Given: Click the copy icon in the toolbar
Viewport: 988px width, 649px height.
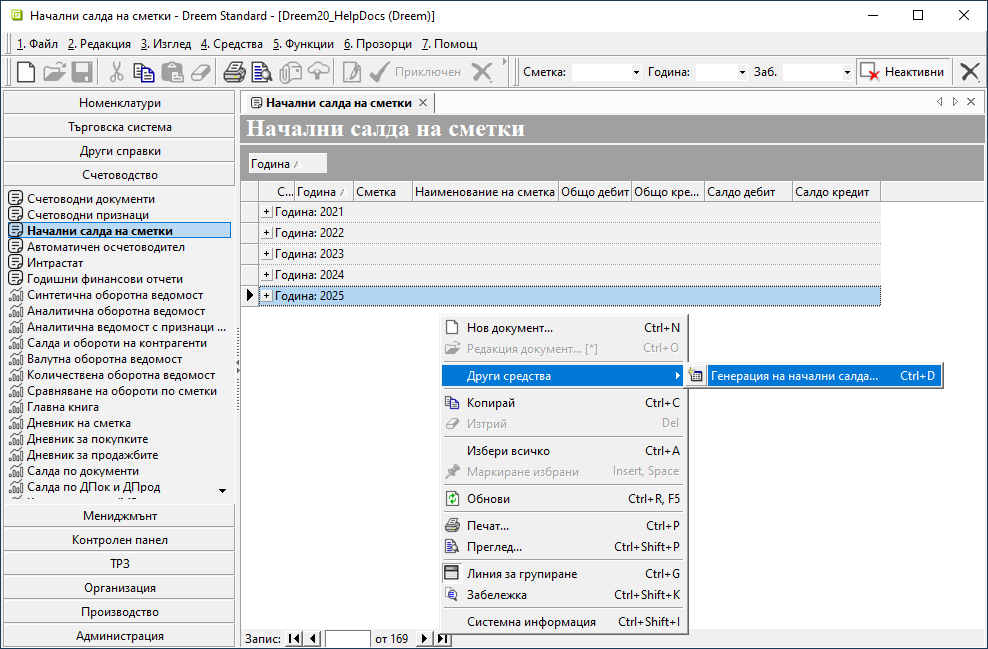Looking at the screenshot, I should pyautogui.click(x=144, y=72).
